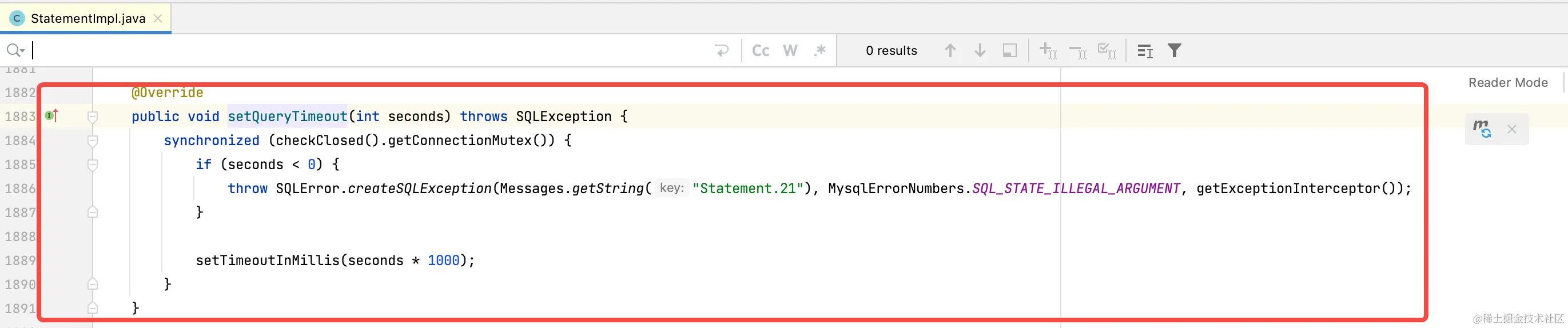Screen dimensions: 1568x328
Task: Open search filter options funnel
Action: [x=1174, y=50]
